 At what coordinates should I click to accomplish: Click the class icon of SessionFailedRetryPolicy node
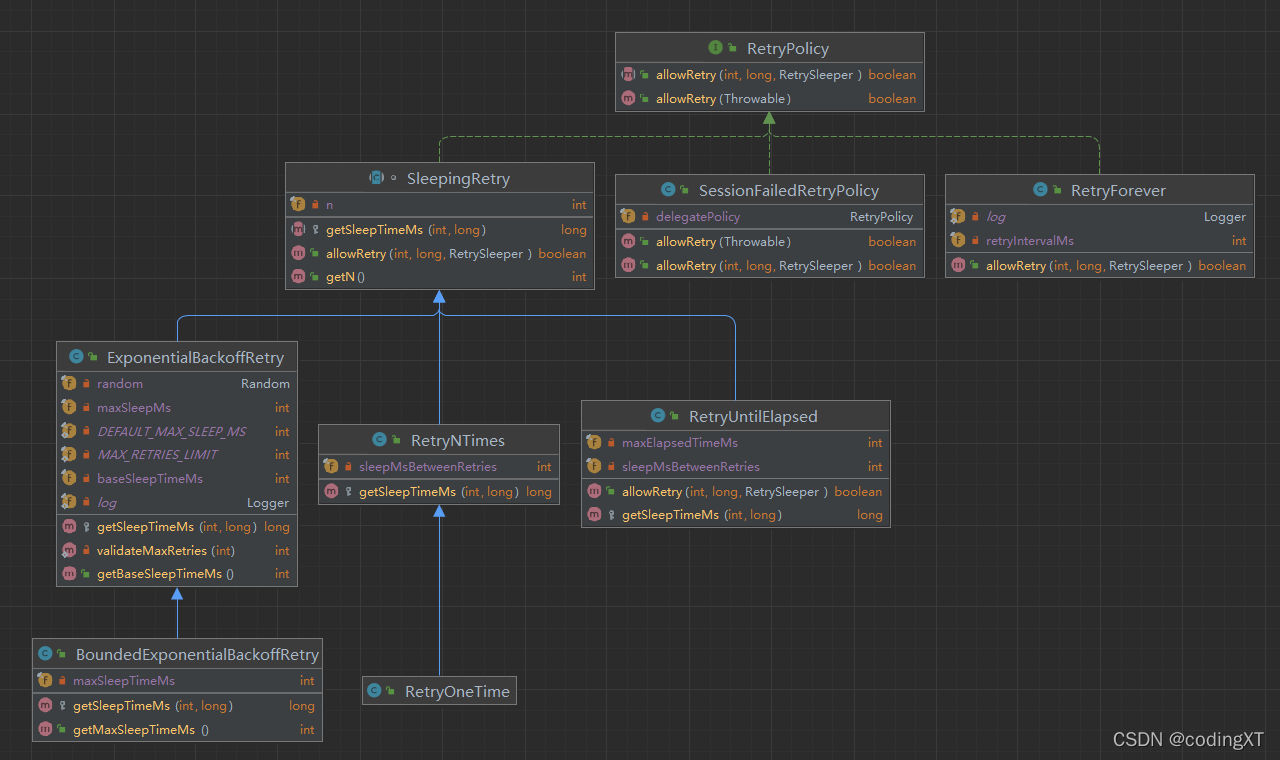pyautogui.click(x=669, y=190)
